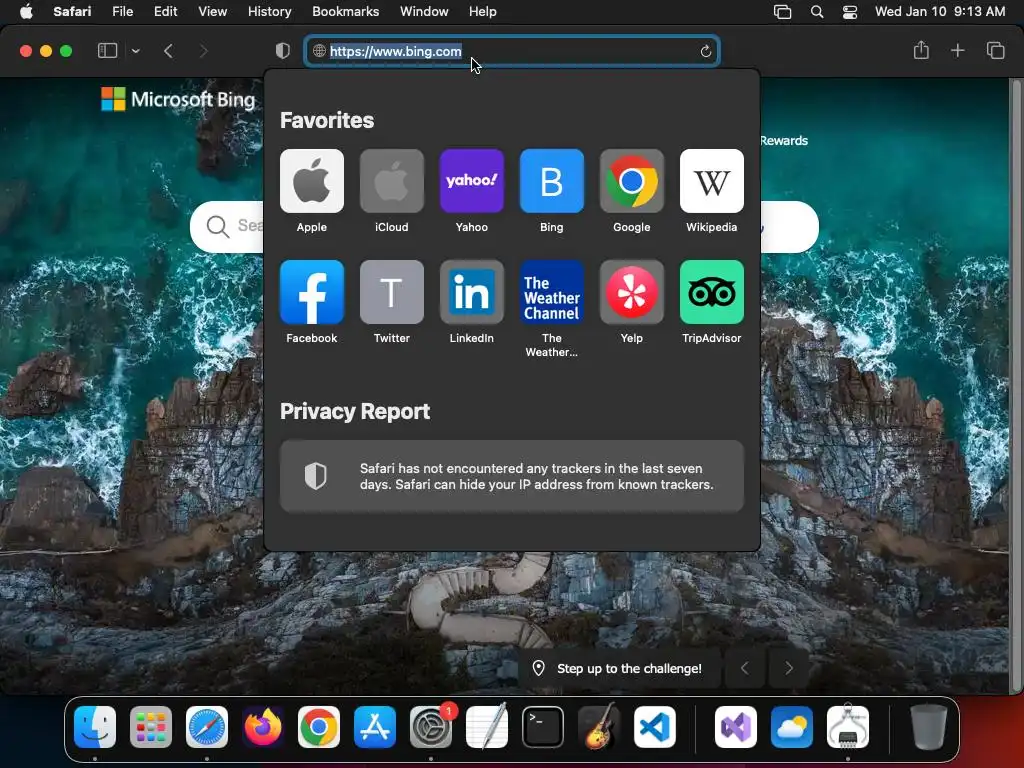Click the date and time in menu bar
Screen dimensions: 1024x768
(940, 12)
